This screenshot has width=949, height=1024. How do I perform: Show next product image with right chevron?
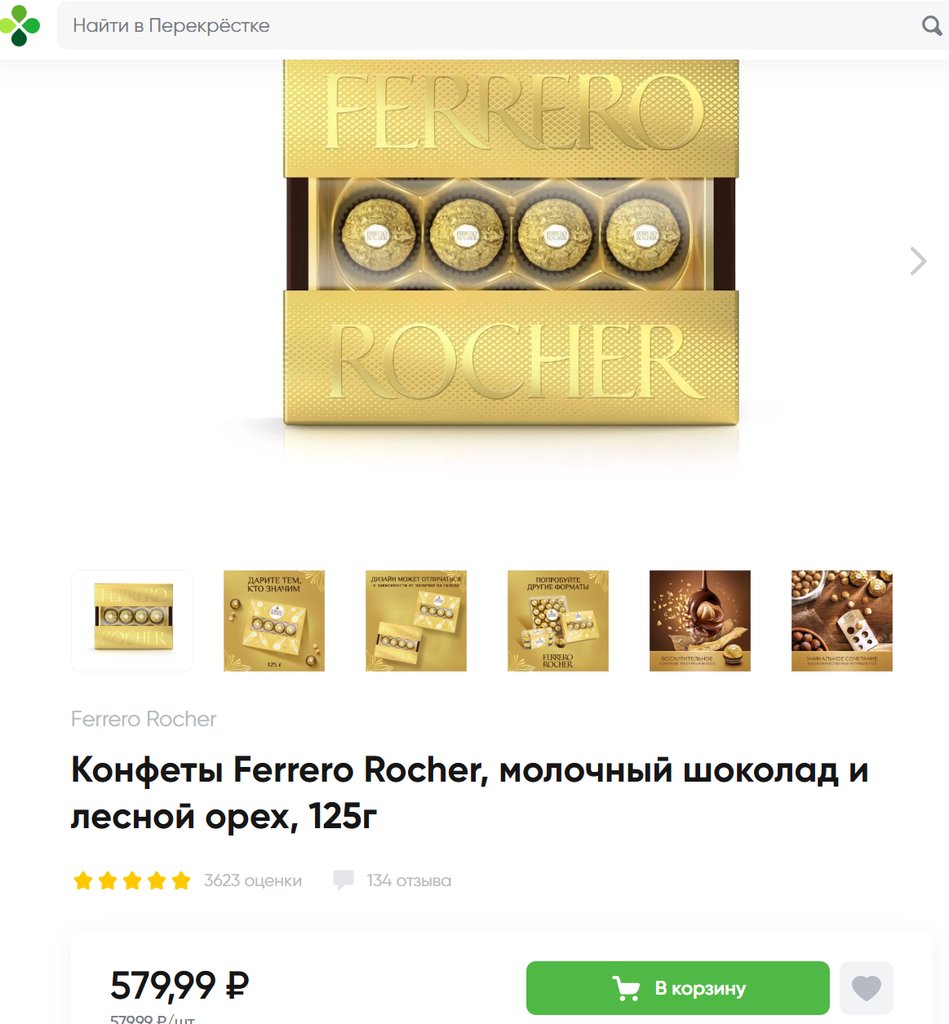tap(918, 261)
